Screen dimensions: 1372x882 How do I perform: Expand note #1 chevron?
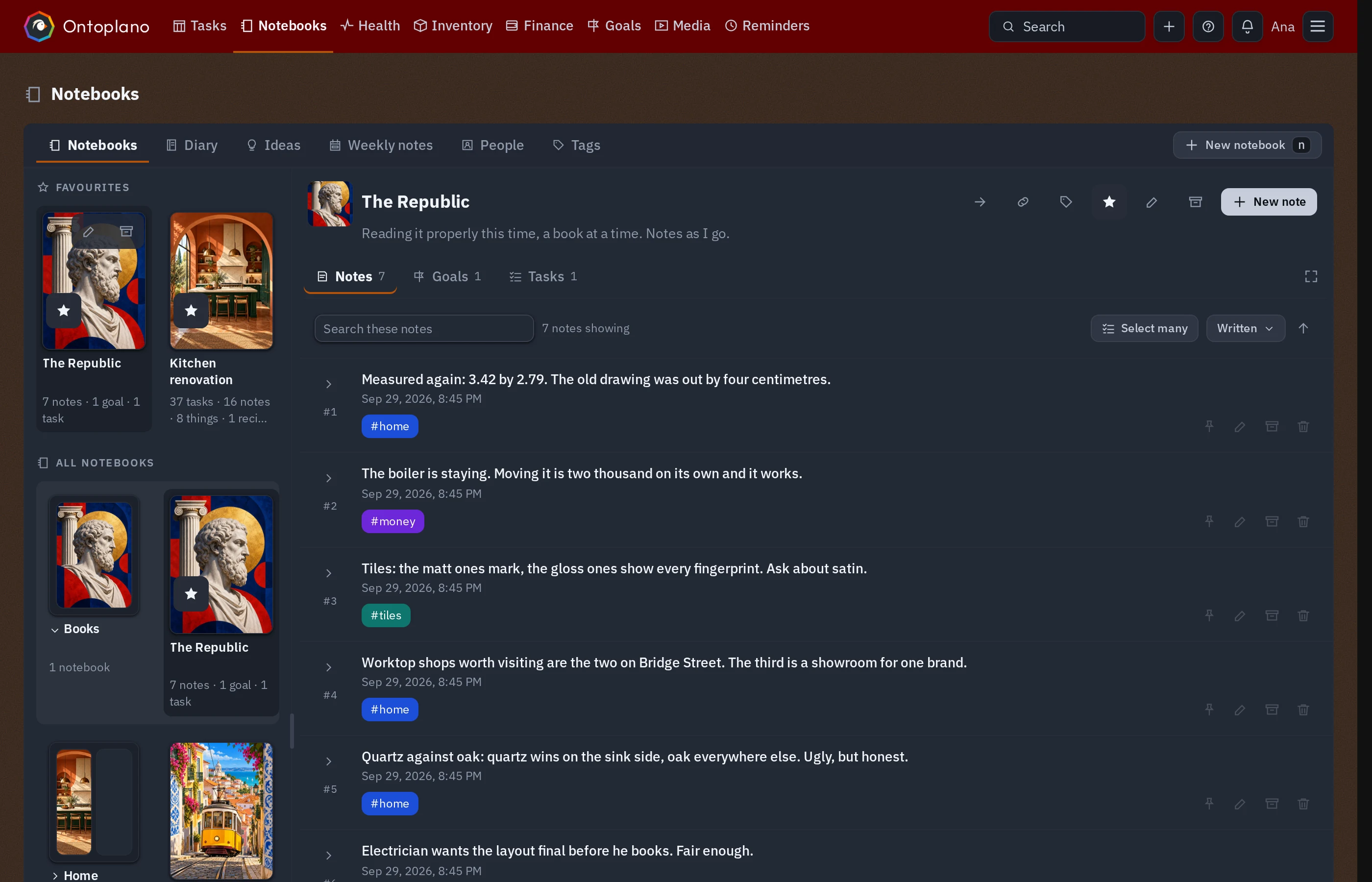tap(328, 384)
